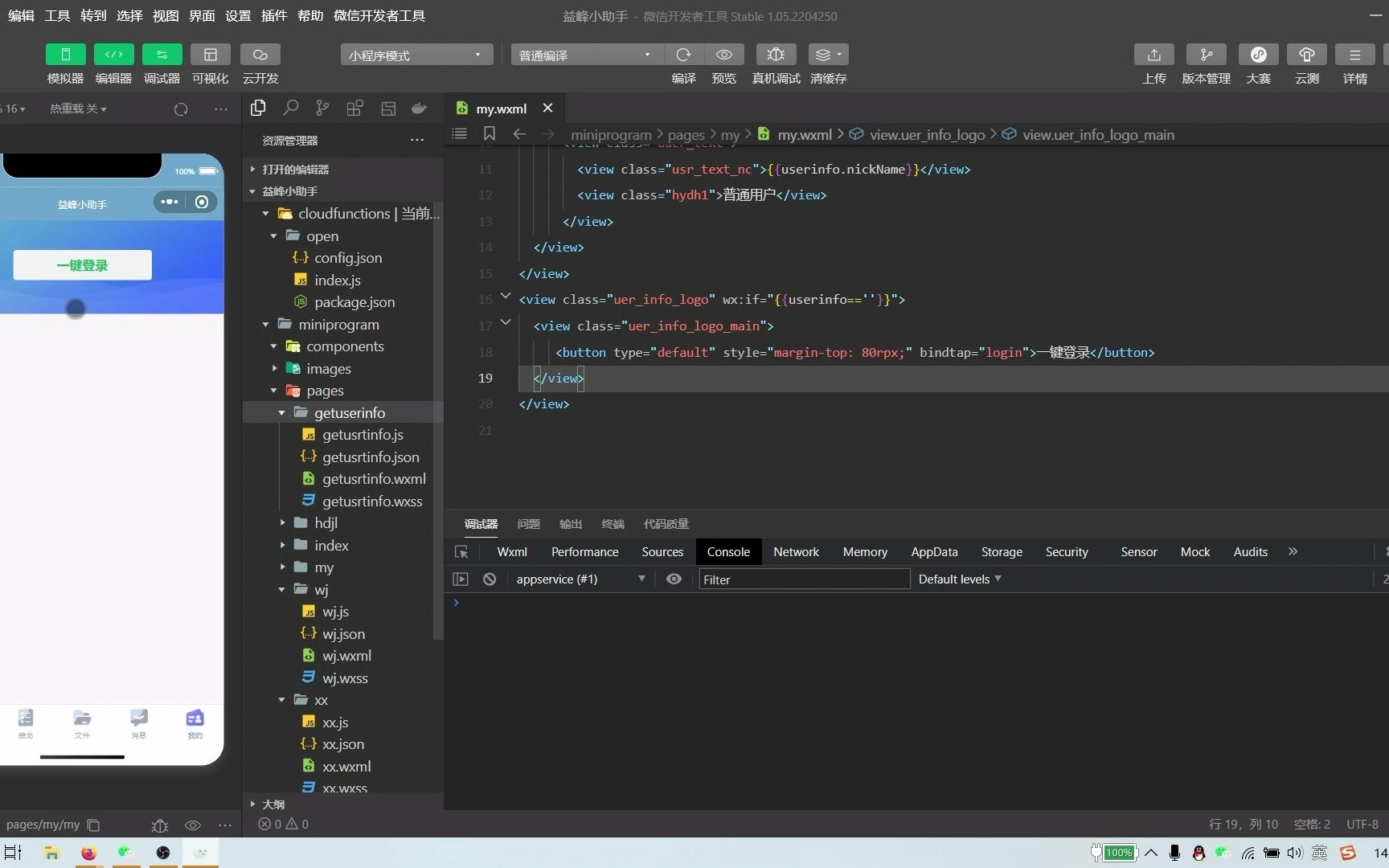Show more debugger tabs chevron
The width and height of the screenshot is (1389, 868).
[1293, 551]
